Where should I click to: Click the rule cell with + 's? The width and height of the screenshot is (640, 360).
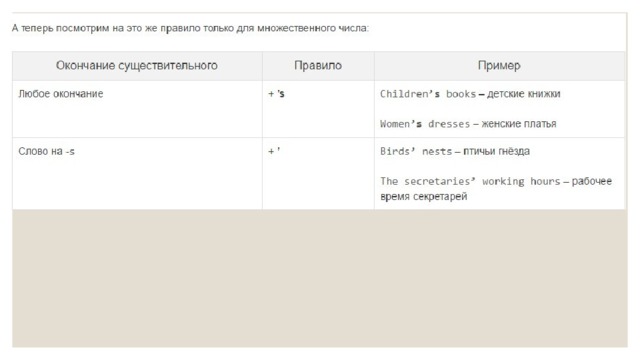point(318,109)
